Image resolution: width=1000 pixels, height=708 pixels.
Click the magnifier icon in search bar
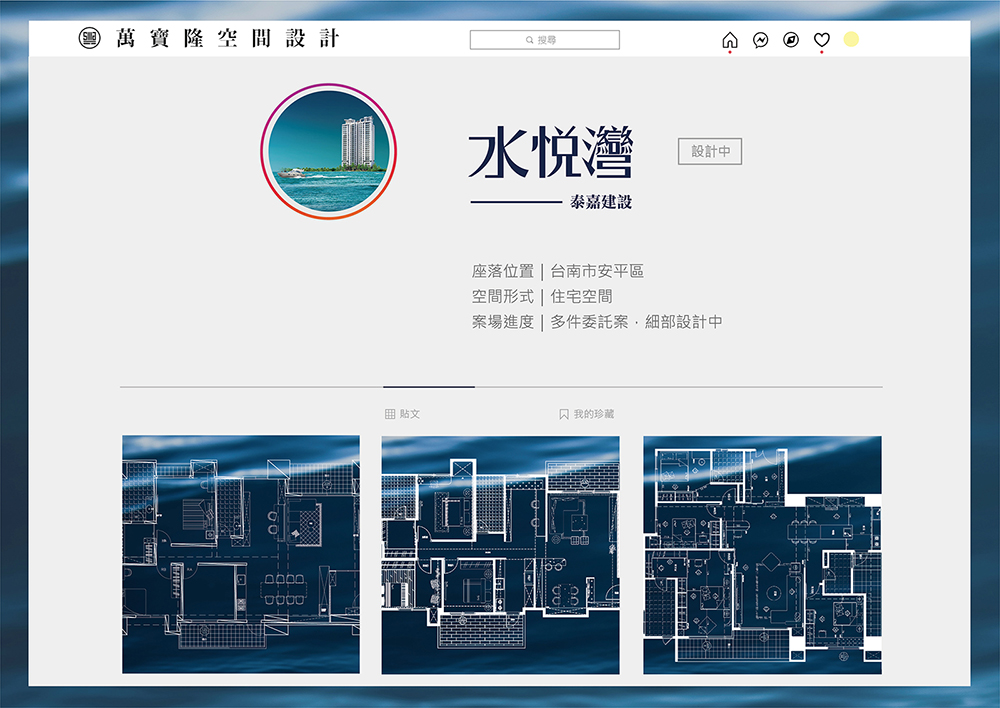530,41
